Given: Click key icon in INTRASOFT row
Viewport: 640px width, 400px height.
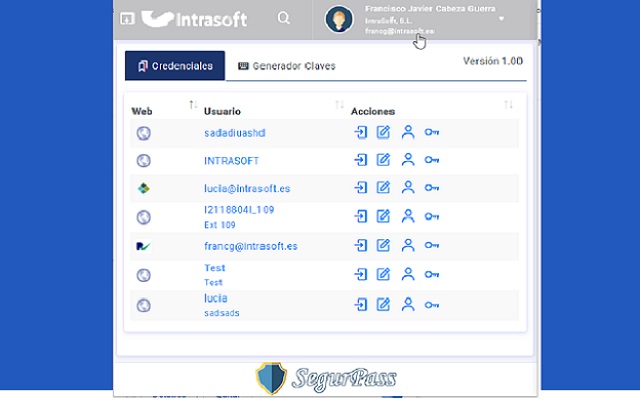Looking at the screenshot, I should coord(432,160).
